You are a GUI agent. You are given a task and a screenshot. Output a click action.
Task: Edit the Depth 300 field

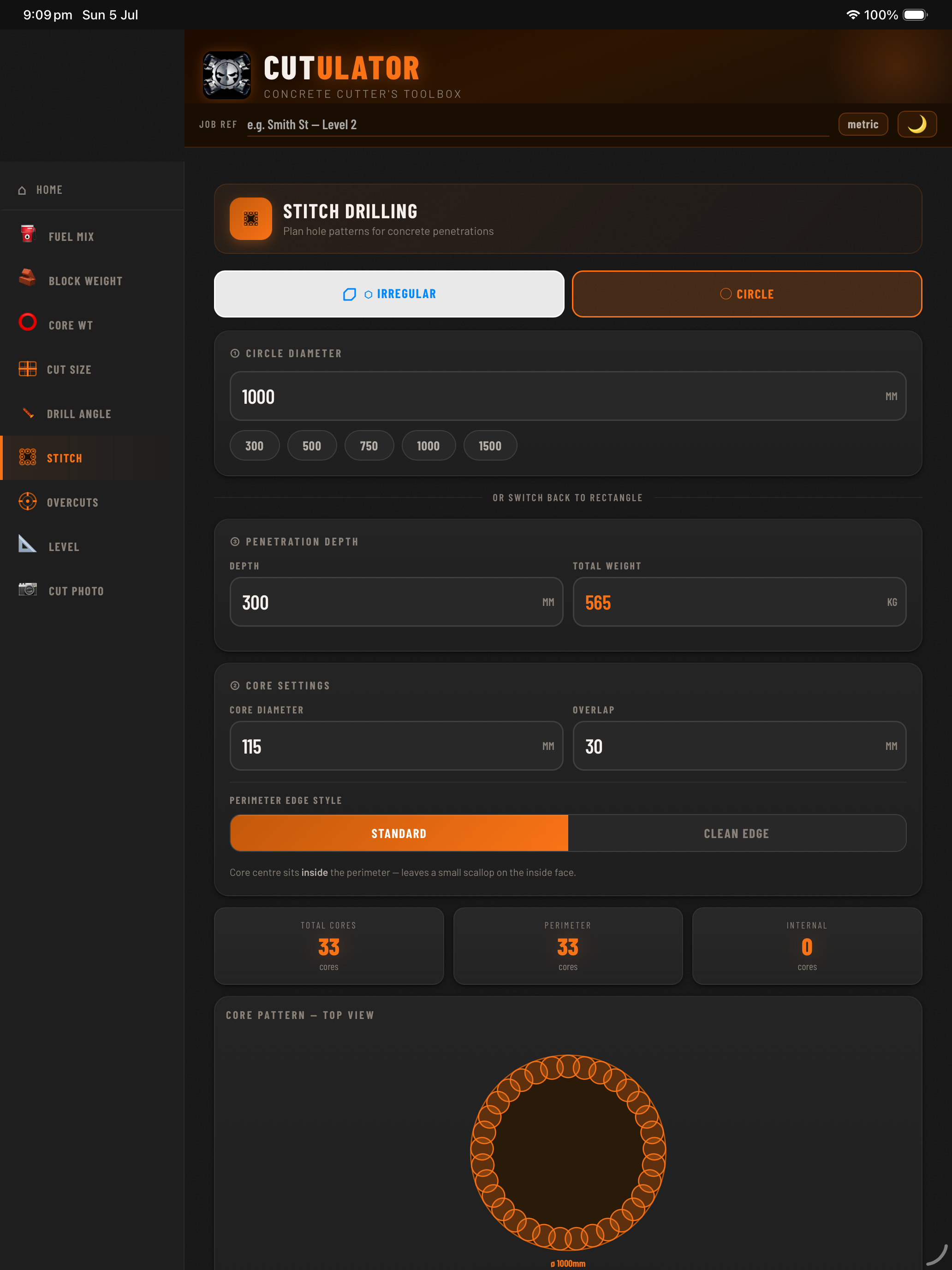click(x=397, y=602)
